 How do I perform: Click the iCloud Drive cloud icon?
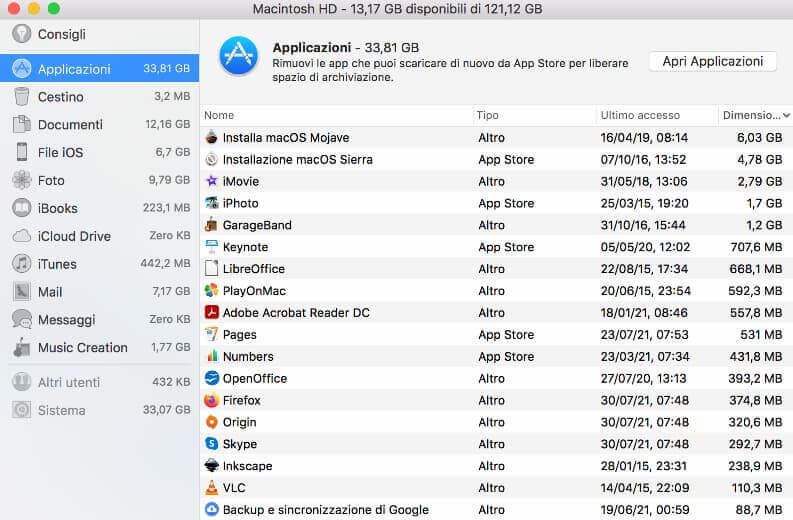pos(21,236)
